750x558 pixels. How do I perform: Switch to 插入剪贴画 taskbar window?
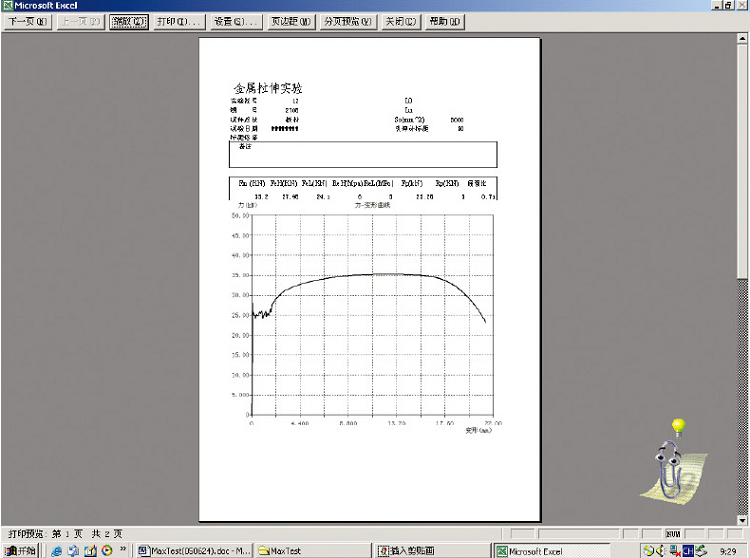pyautogui.click(x=433, y=551)
